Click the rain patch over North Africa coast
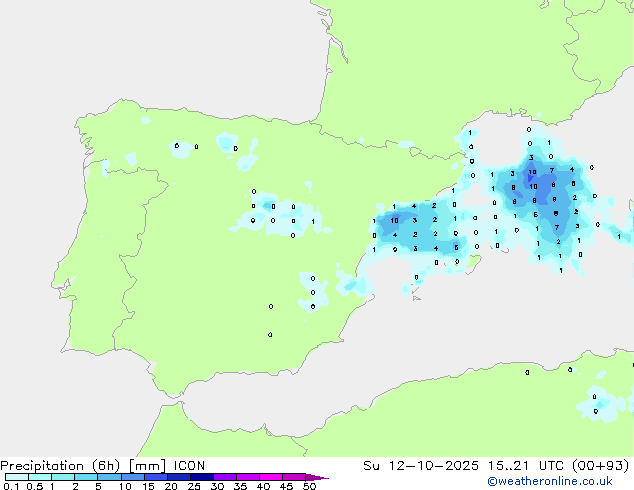Image resolution: width=634 pixels, height=490 pixels. click(596, 402)
